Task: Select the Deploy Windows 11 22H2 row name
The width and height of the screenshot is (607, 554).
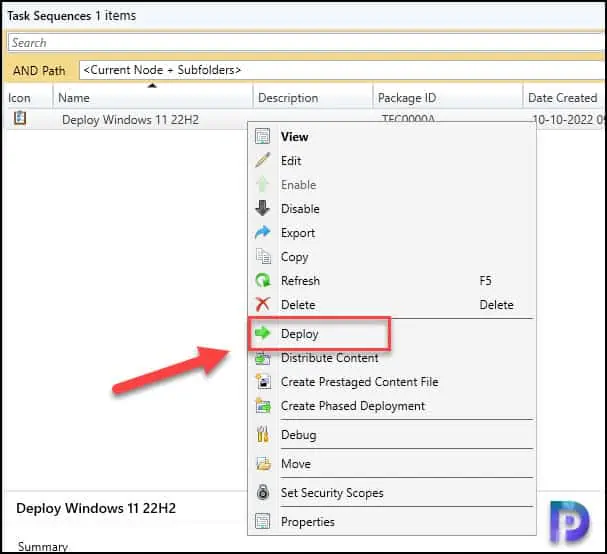Action: [x=130, y=120]
